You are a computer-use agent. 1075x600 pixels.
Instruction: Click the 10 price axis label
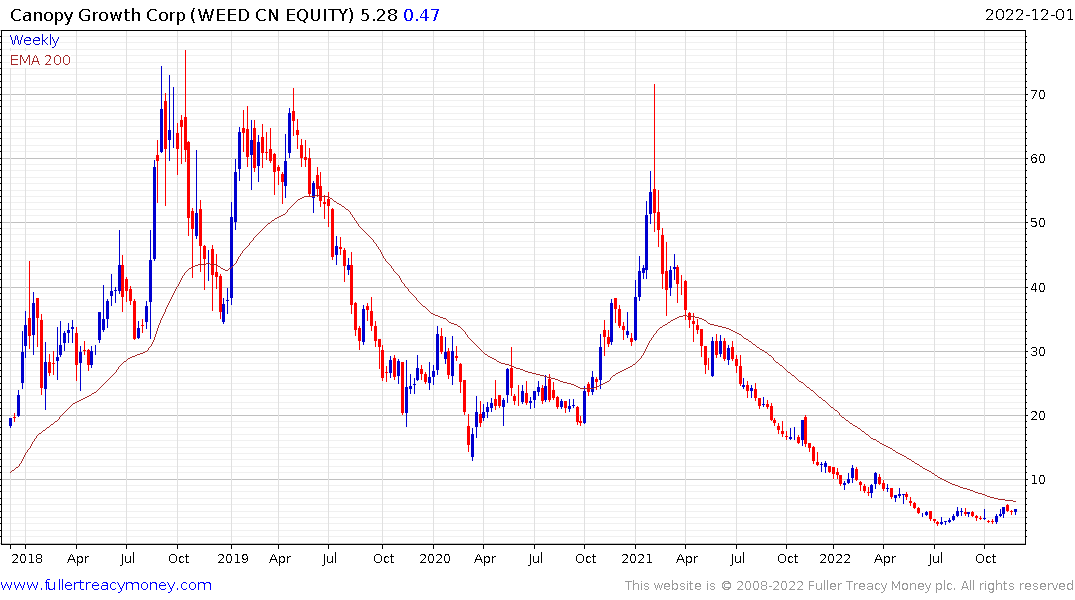(1038, 480)
